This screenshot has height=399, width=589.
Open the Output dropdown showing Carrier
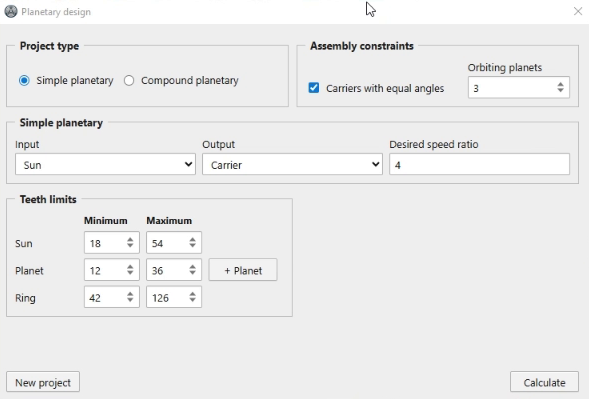[292, 164]
